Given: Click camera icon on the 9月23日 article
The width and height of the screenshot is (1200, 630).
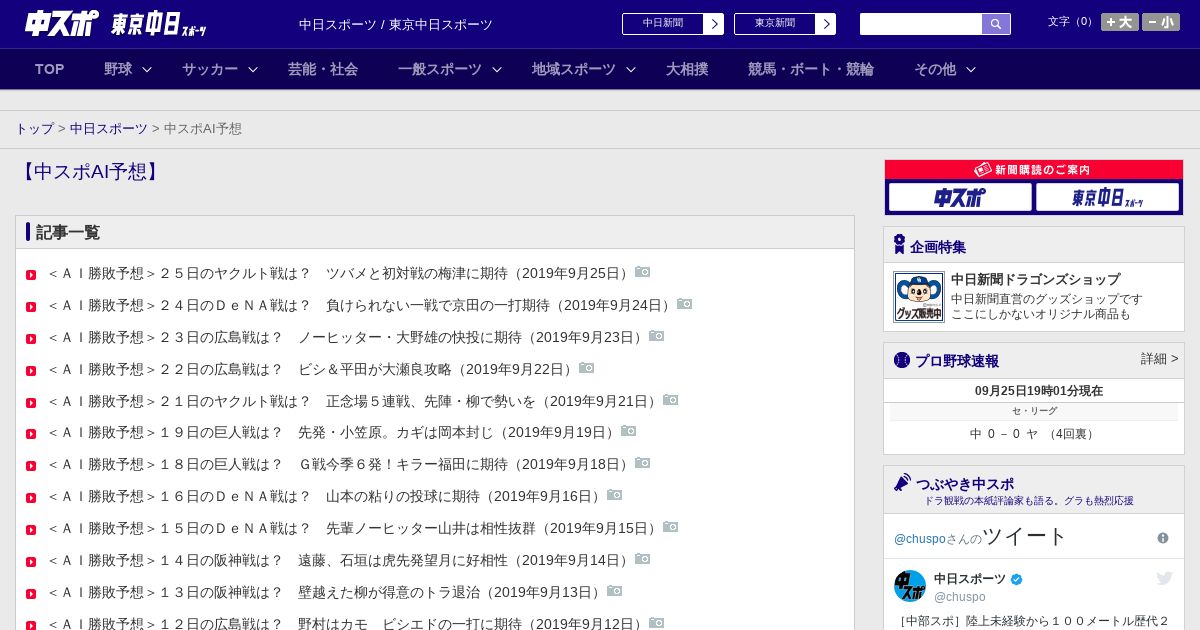Looking at the screenshot, I should [x=657, y=336].
